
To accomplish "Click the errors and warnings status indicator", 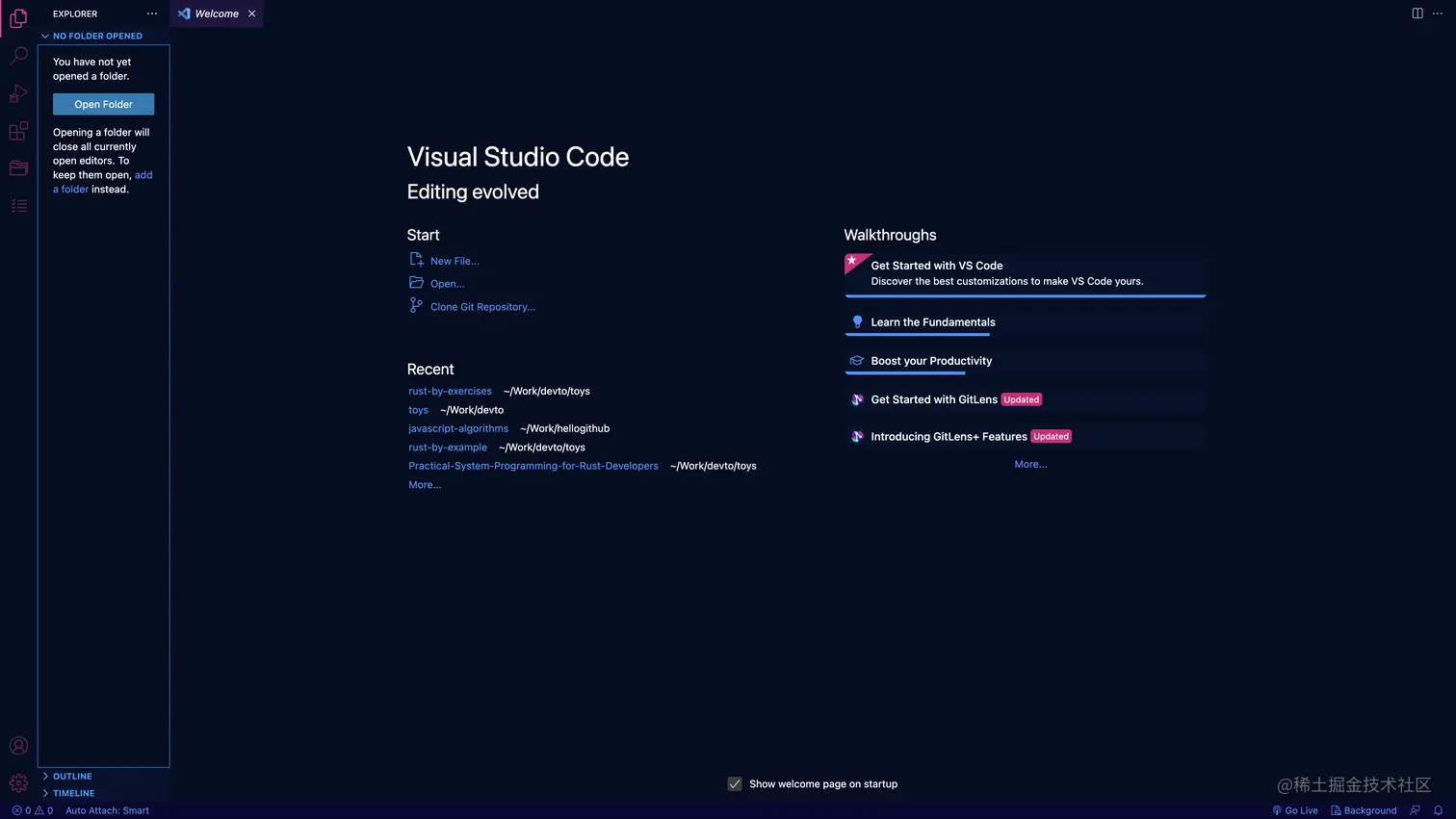I will pos(33,810).
